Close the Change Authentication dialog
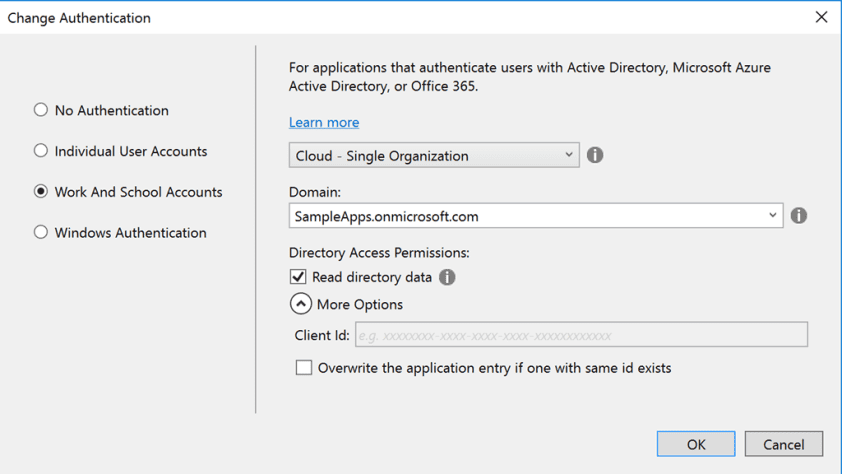The height and width of the screenshot is (474, 842). click(x=821, y=17)
